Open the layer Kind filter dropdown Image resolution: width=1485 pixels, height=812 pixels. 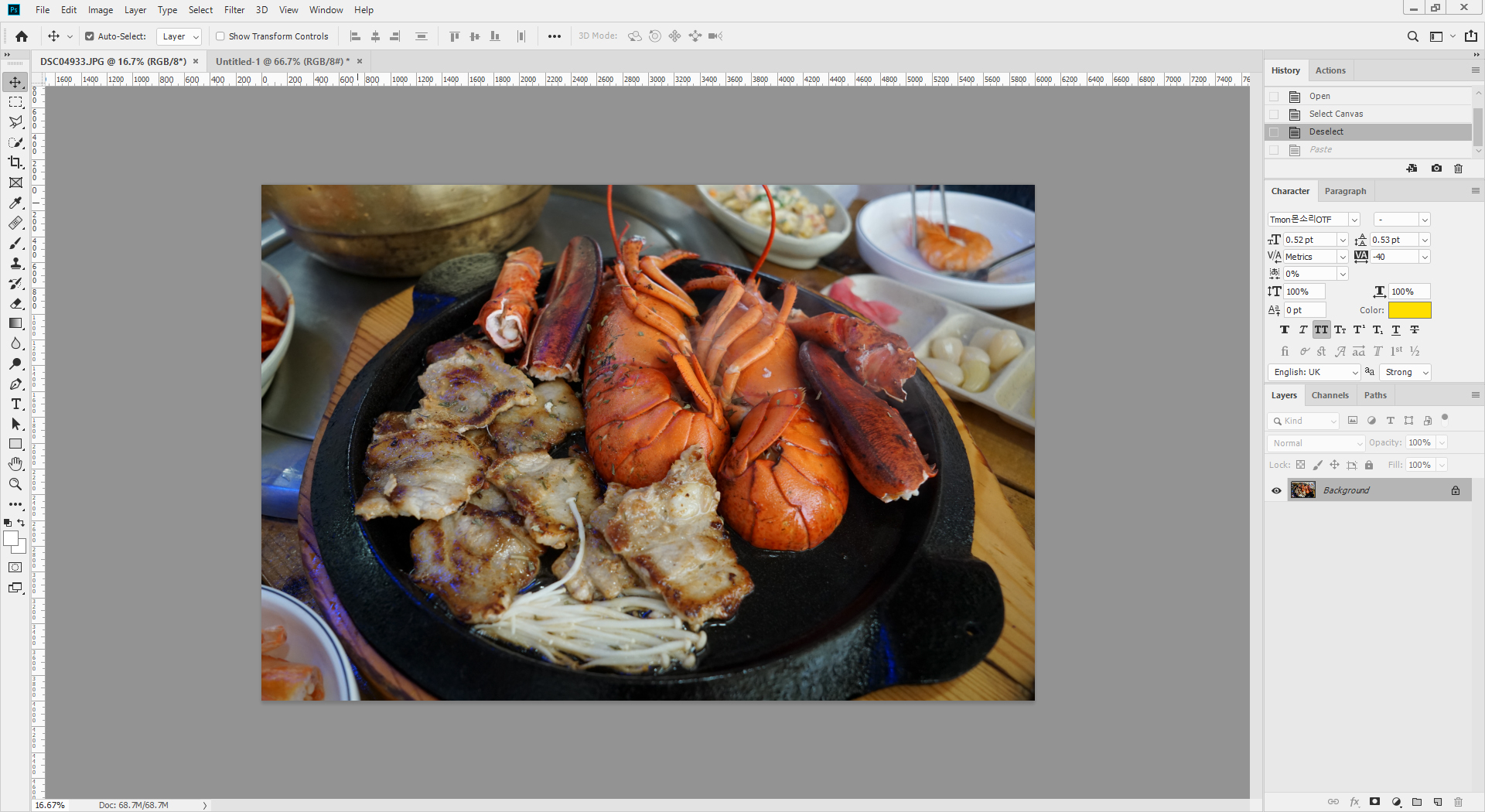tap(1304, 421)
